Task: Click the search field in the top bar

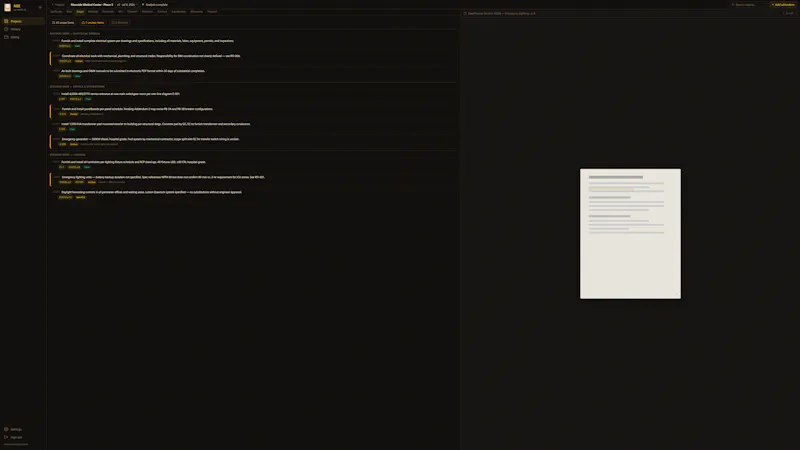Action: [748, 5]
